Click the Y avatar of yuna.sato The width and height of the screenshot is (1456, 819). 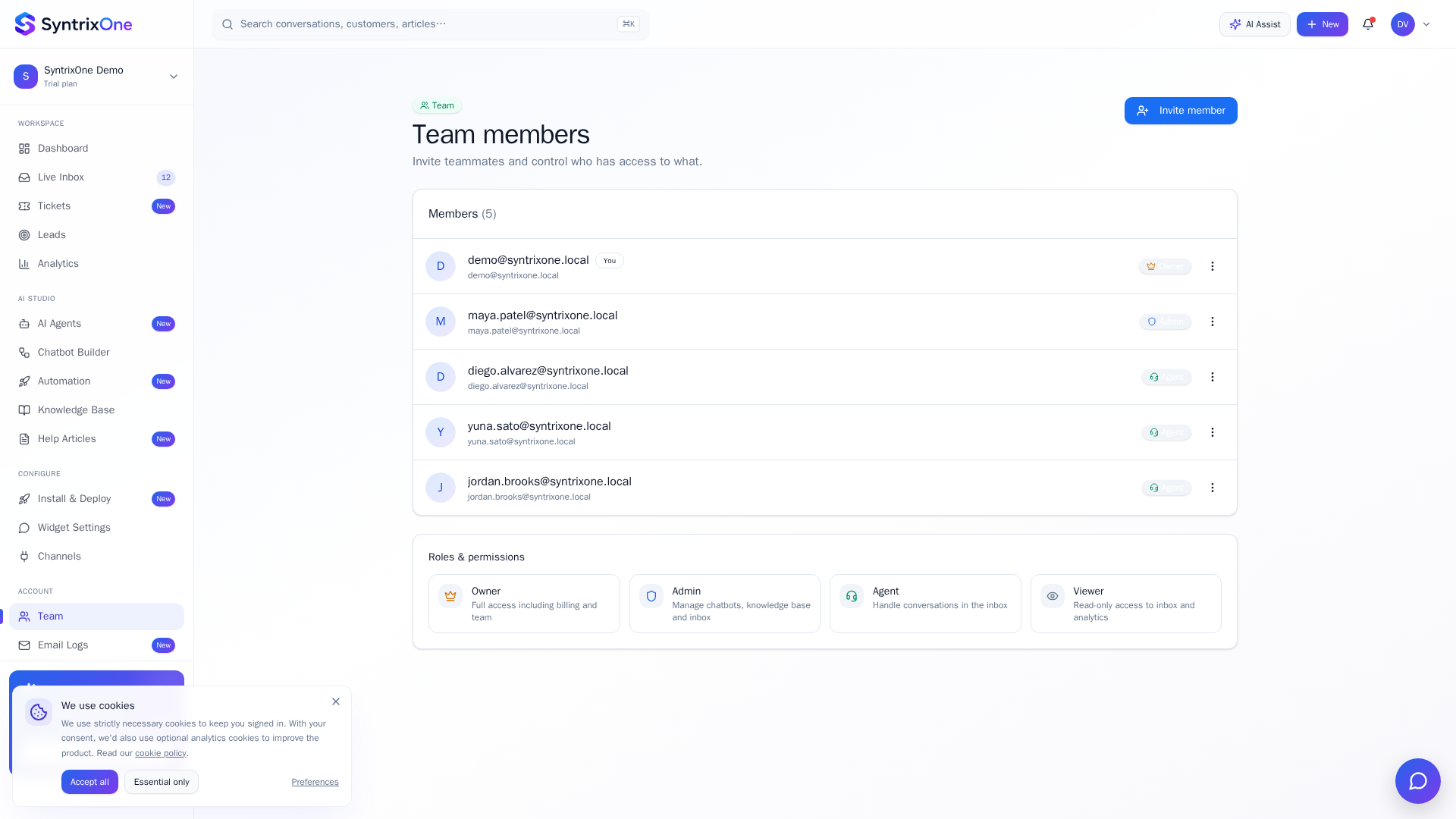(441, 432)
